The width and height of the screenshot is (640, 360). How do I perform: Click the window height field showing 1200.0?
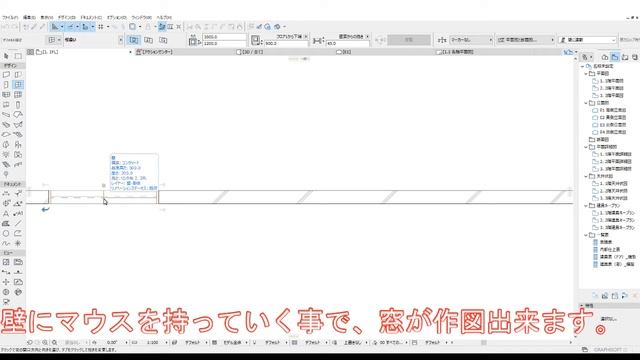224,43
